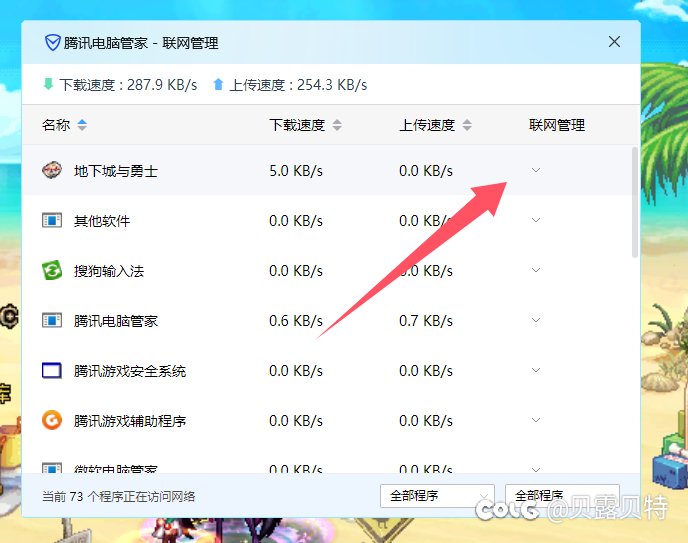
Task: Expand network options for 腾讯游戏安全系统
Action: pyautogui.click(x=536, y=370)
